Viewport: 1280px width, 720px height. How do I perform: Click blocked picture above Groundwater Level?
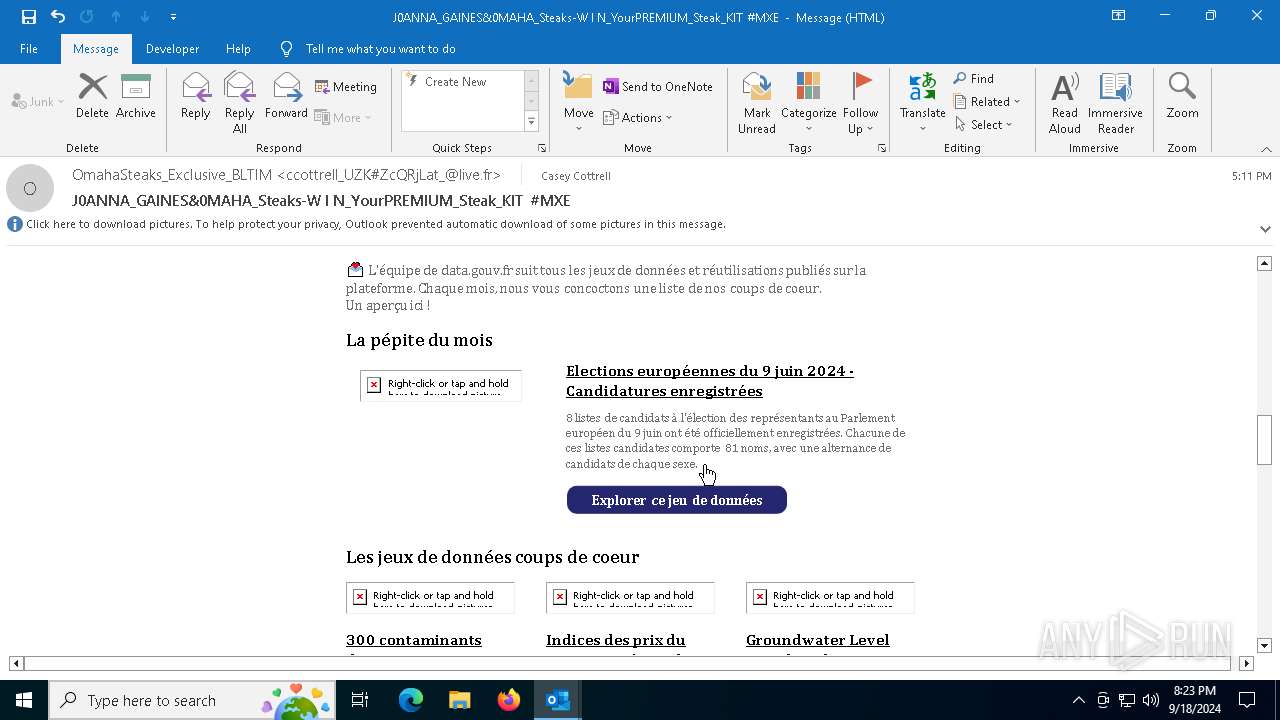(x=830, y=597)
